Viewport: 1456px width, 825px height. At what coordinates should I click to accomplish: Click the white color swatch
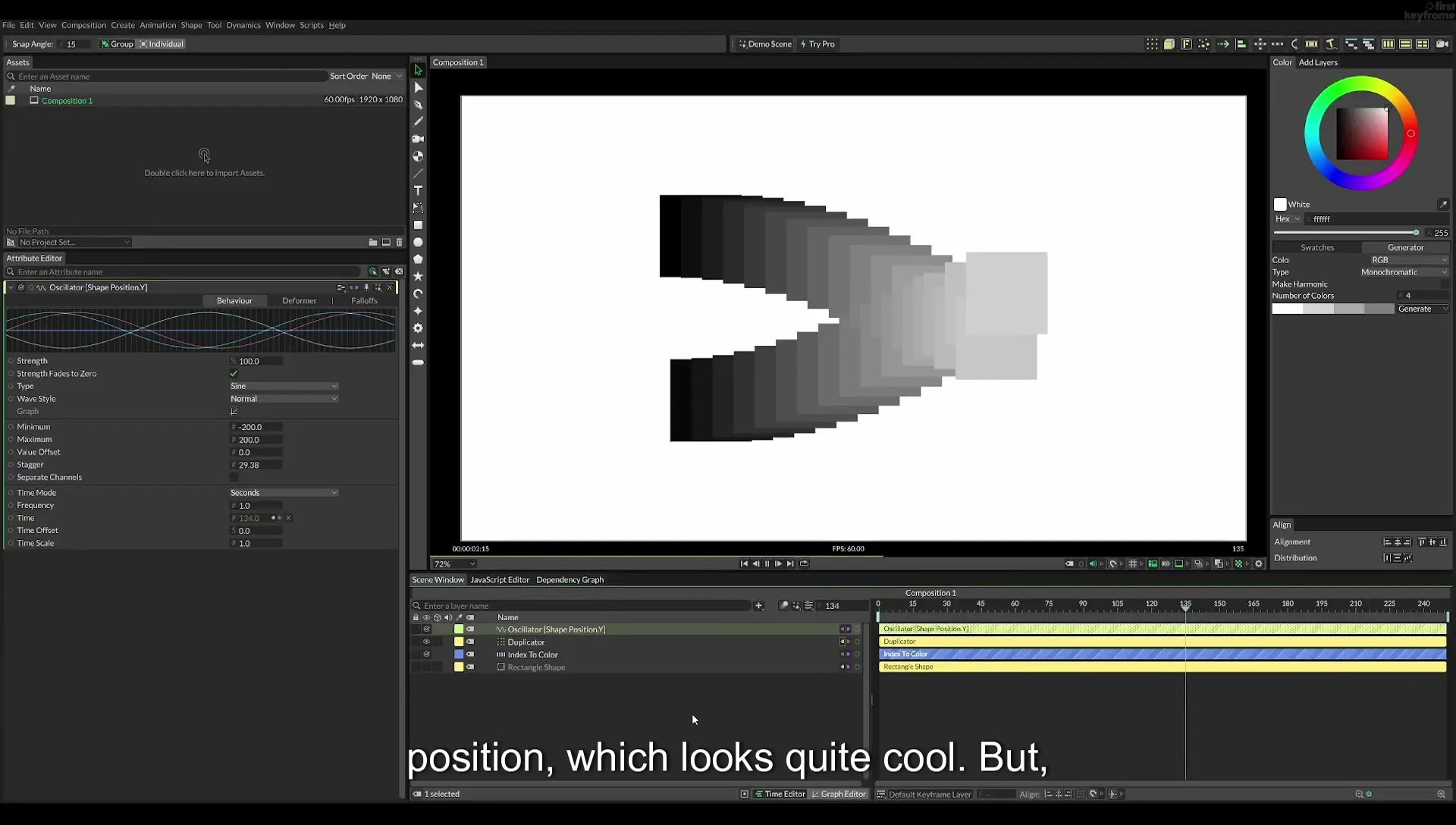click(1280, 204)
